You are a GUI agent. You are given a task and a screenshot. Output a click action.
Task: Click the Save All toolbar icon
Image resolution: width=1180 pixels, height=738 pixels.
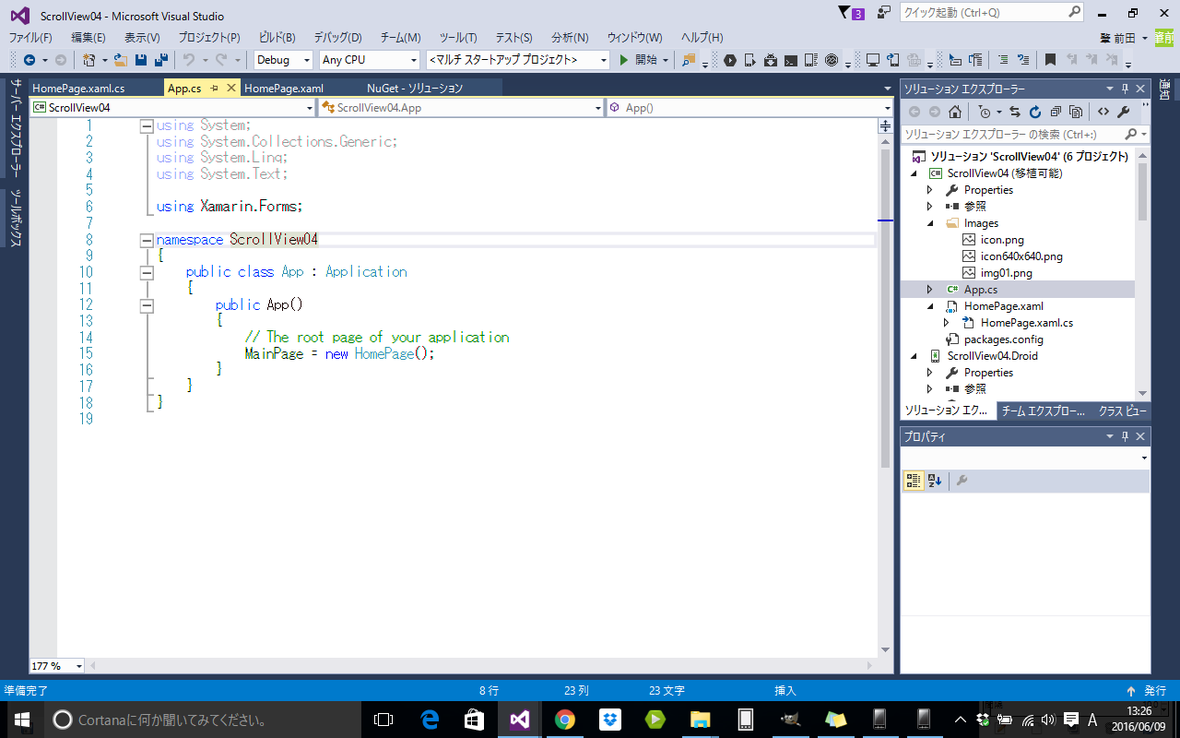click(159, 60)
